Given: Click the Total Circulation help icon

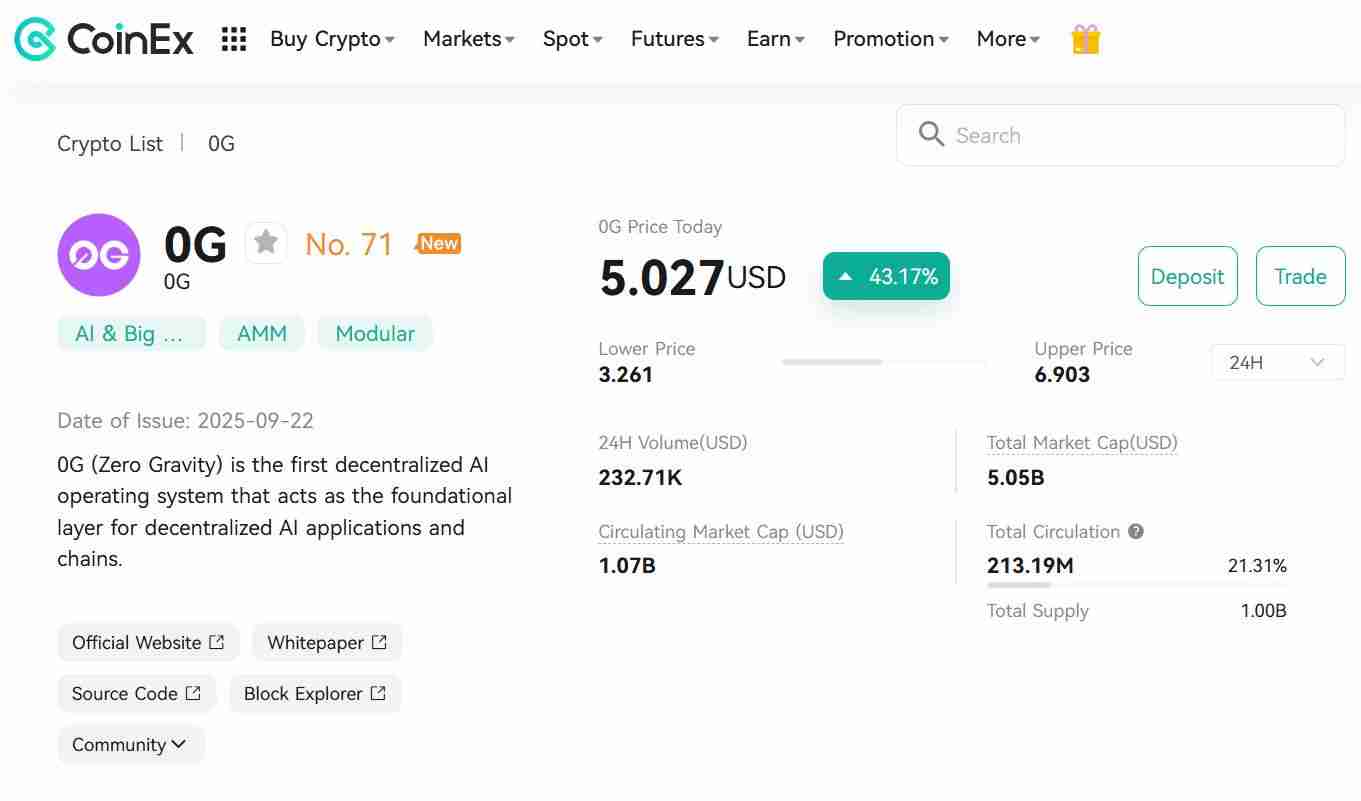Looking at the screenshot, I should 1136,532.
